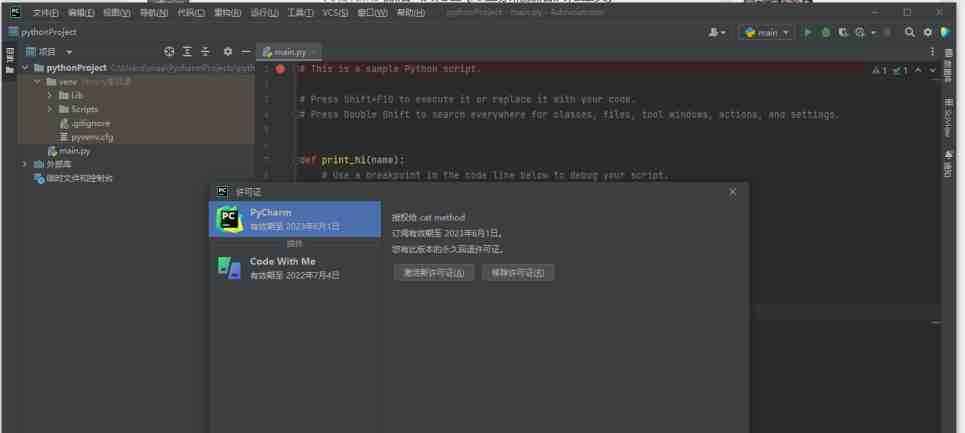965x433 pixels.
Task: Open the 帮助(H) menu
Action: pos(410,12)
